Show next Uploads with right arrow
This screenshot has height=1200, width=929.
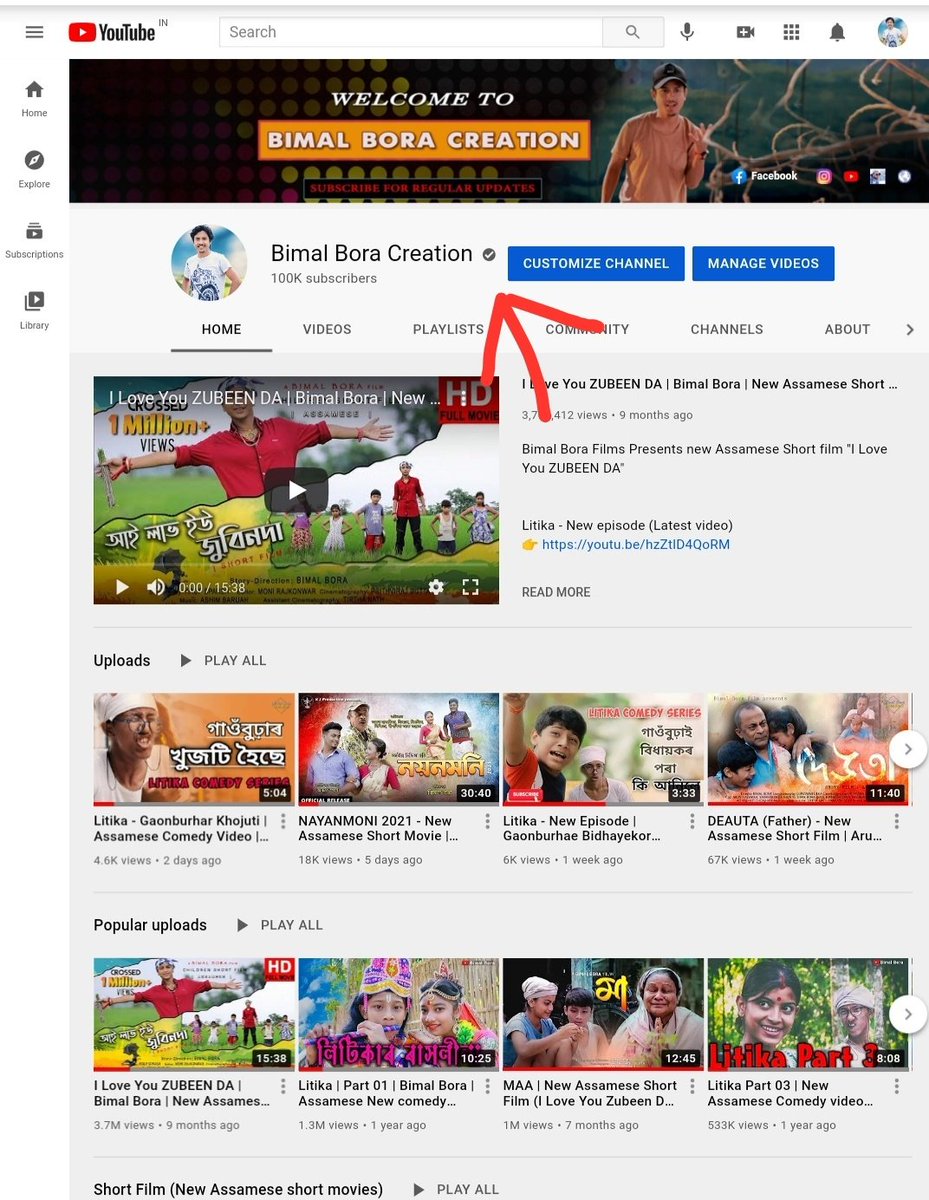coord(908,749)
